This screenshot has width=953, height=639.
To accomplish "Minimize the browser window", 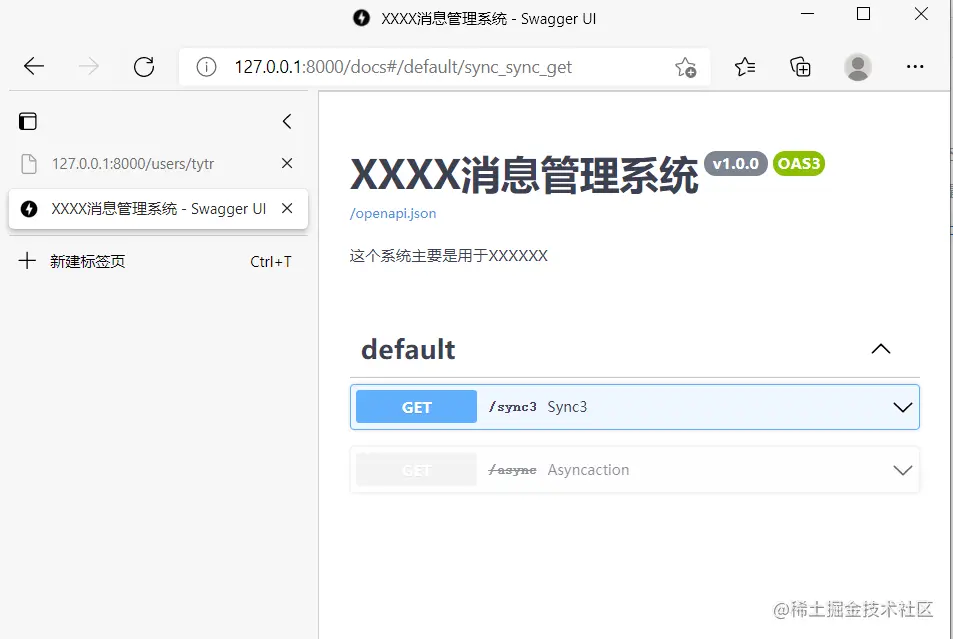I will 807,14.
